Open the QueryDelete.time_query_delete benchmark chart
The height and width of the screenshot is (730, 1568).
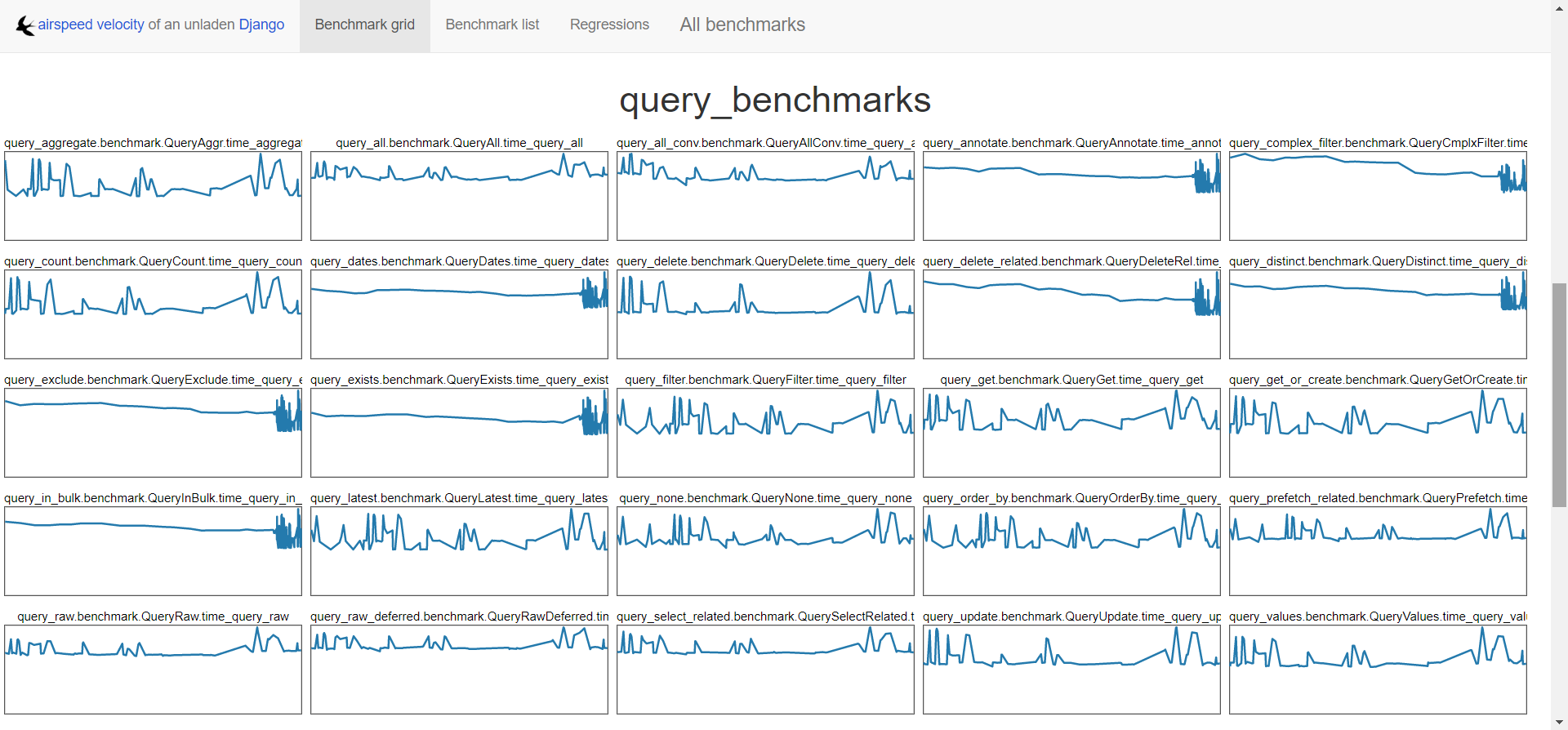click(x=765, y=314)
